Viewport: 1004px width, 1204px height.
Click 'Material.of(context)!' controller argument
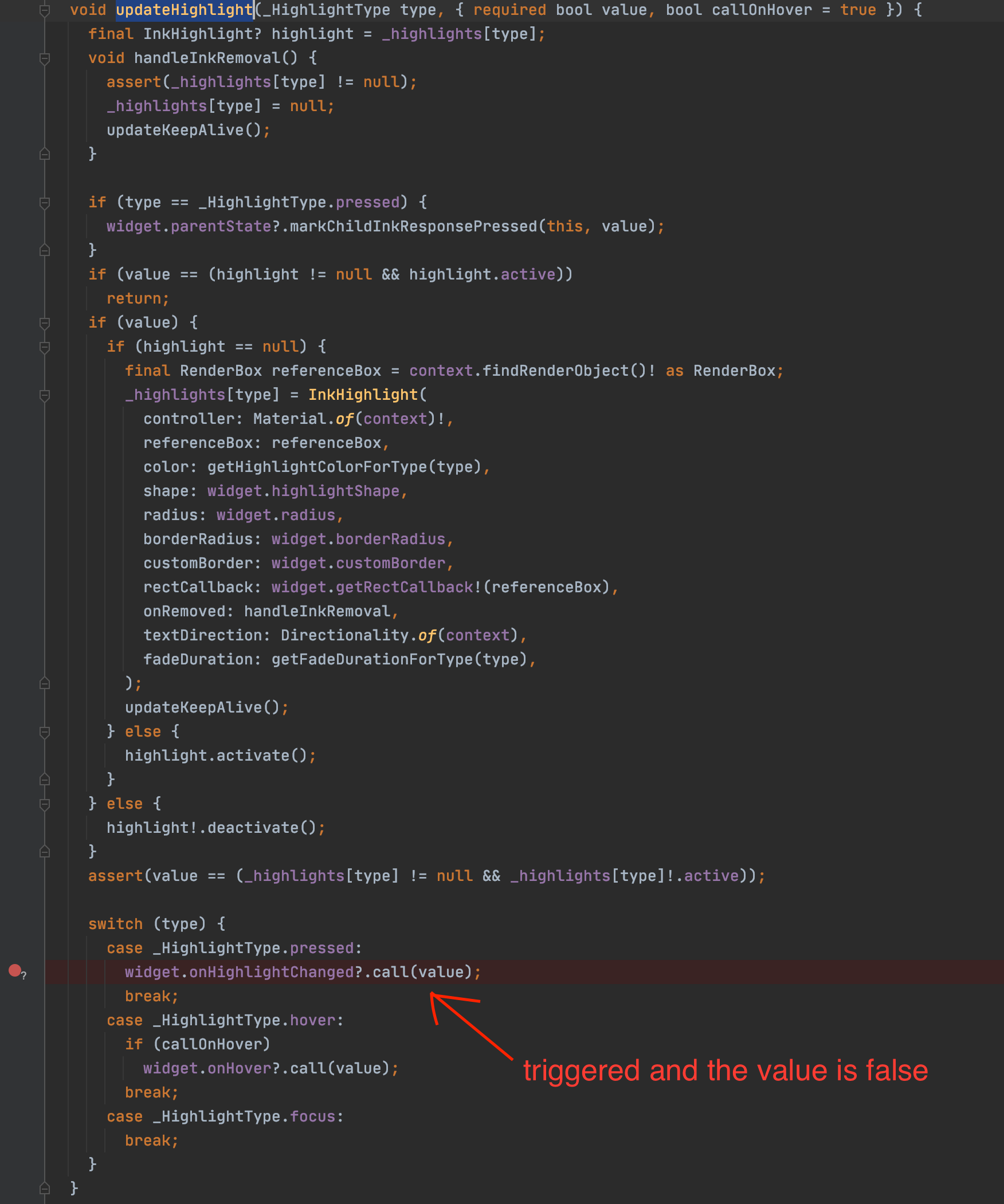tap(349, 419)
